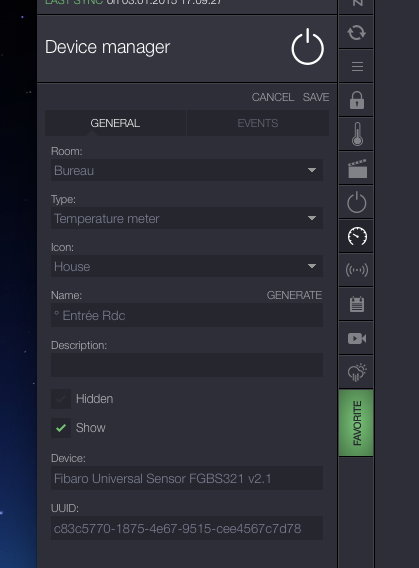This screenshot has width=419, height=568.
Task: Toggle the green FAVORITE side tab
Action: click(356, 423)
